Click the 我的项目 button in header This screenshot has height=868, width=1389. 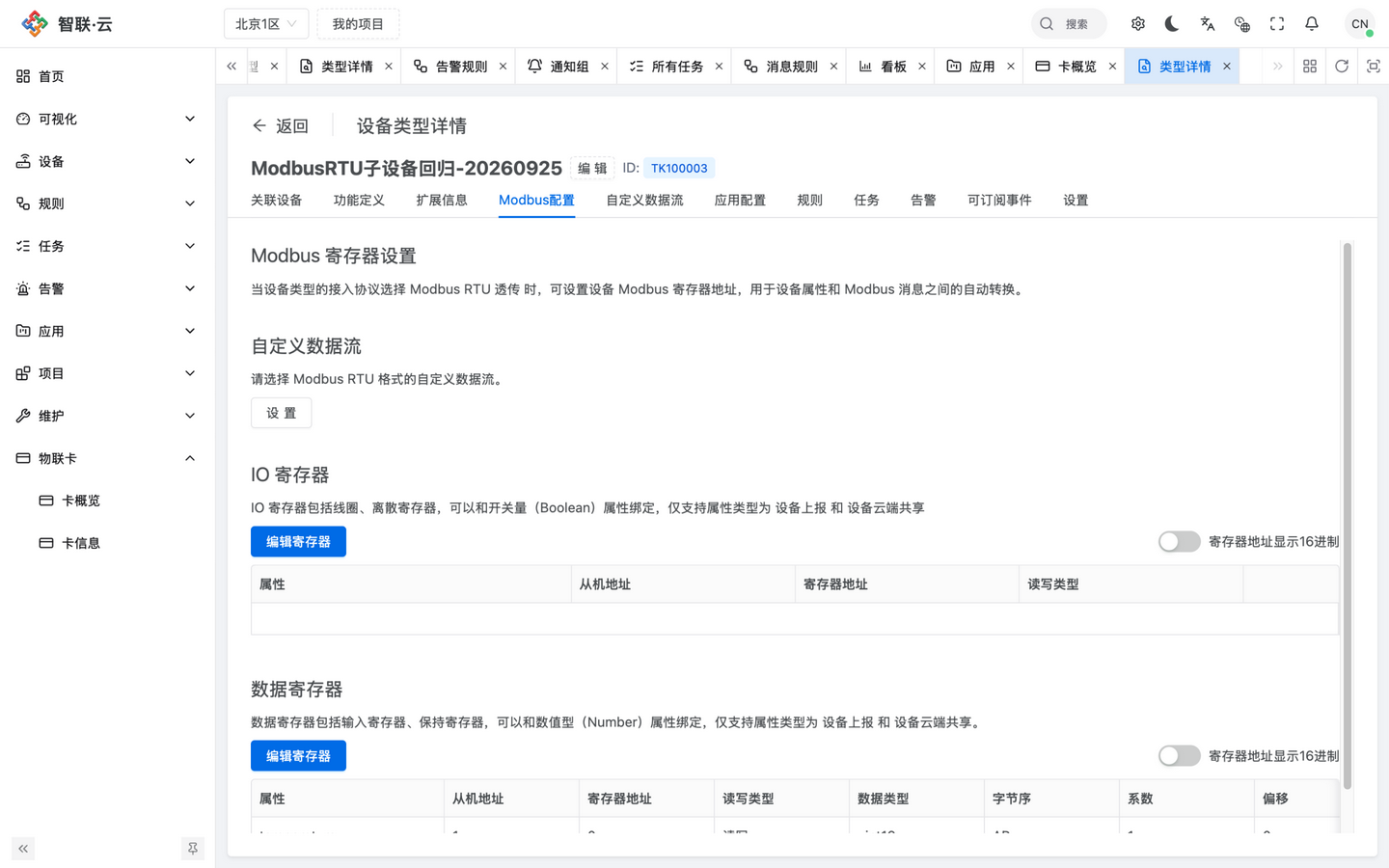(x=358, y=24)
